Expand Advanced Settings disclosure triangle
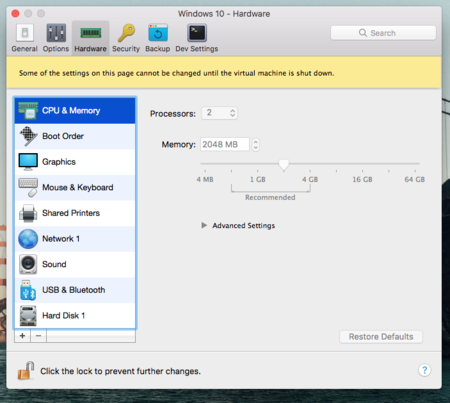This screenshot has height=403, width=450. tap(204, 226)
